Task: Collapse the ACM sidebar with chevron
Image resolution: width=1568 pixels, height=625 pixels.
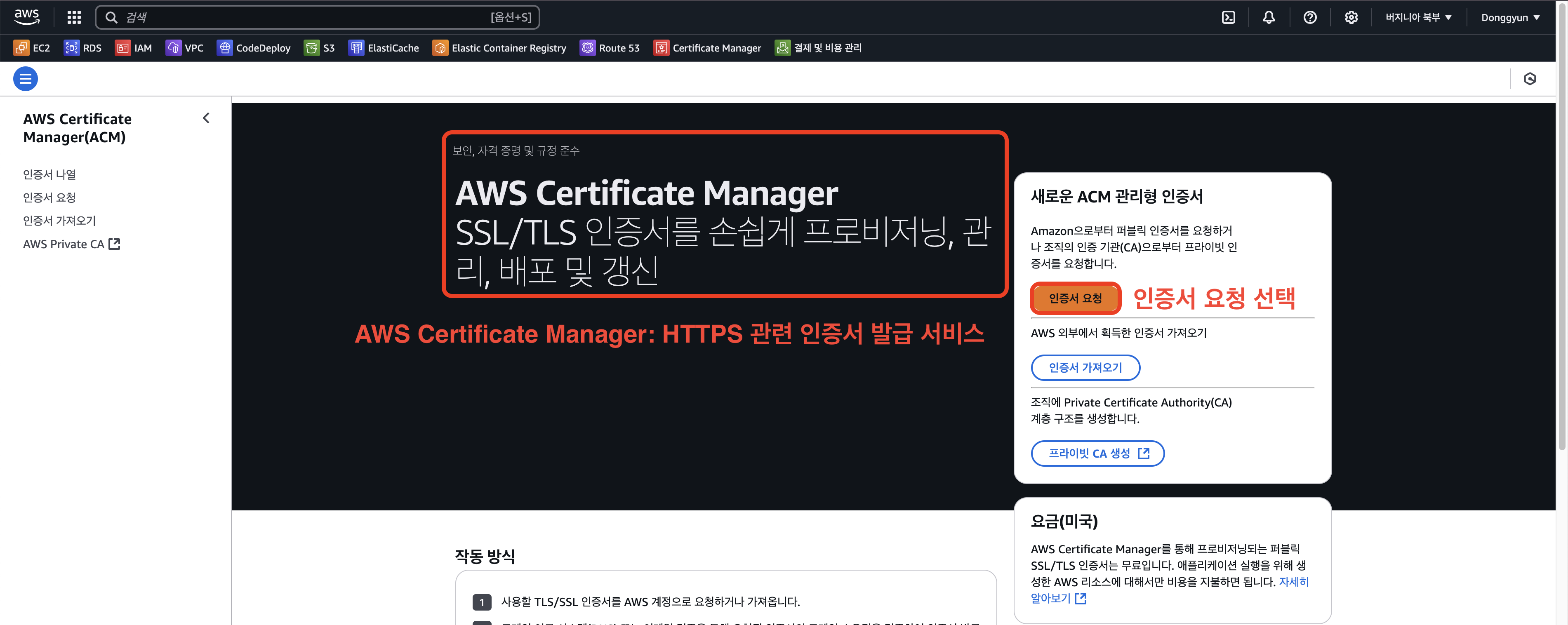Action: point(206,118)
